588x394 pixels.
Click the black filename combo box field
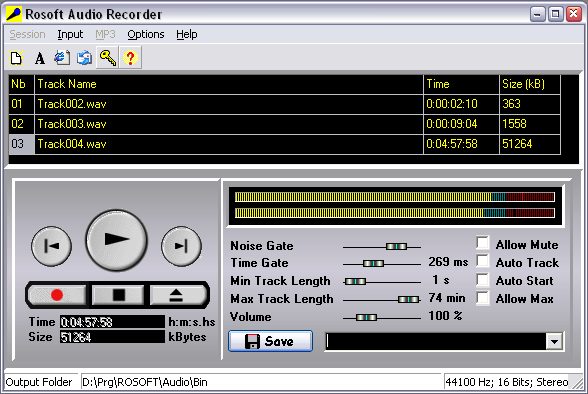[x=436, y=342]
